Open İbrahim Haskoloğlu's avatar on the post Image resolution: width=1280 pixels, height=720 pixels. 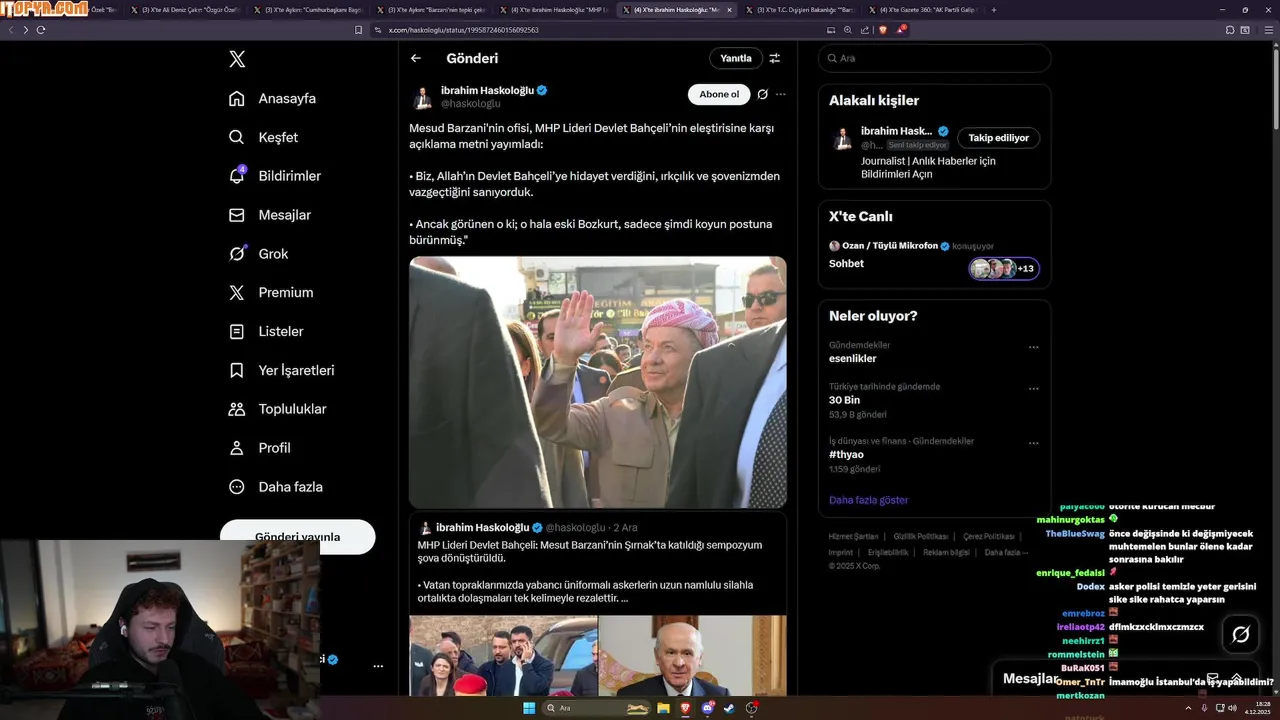pyautogui.click(x=423, y=97)
